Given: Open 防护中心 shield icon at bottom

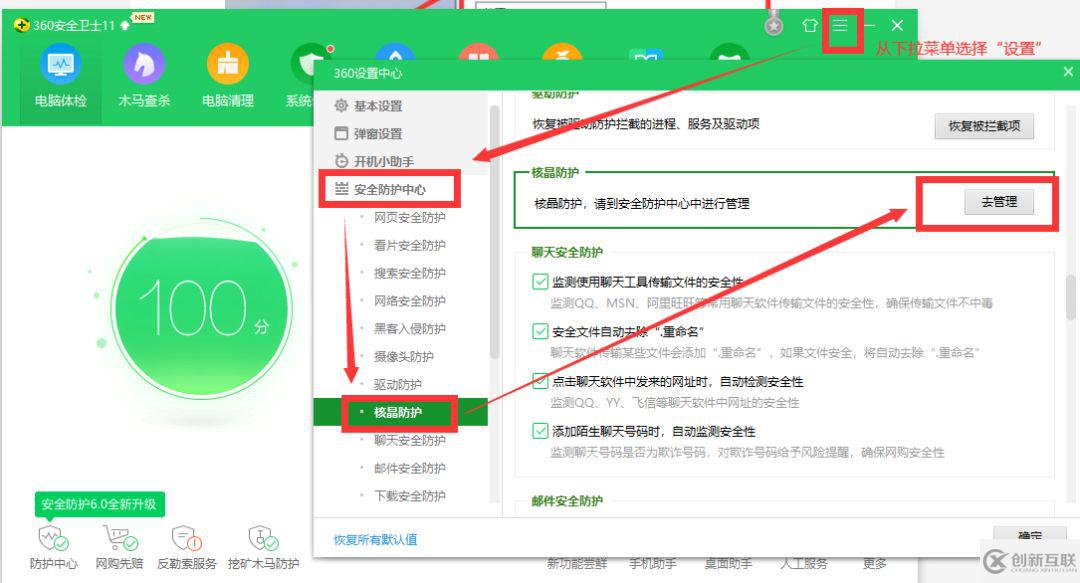Looking at the screenshot, I should (x=54, y=548).
